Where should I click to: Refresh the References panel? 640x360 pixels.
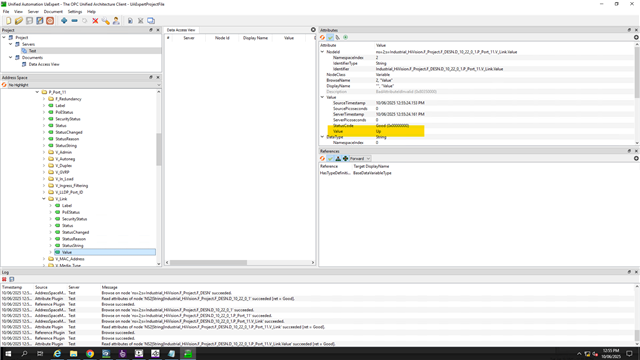(x=322, y=158)
